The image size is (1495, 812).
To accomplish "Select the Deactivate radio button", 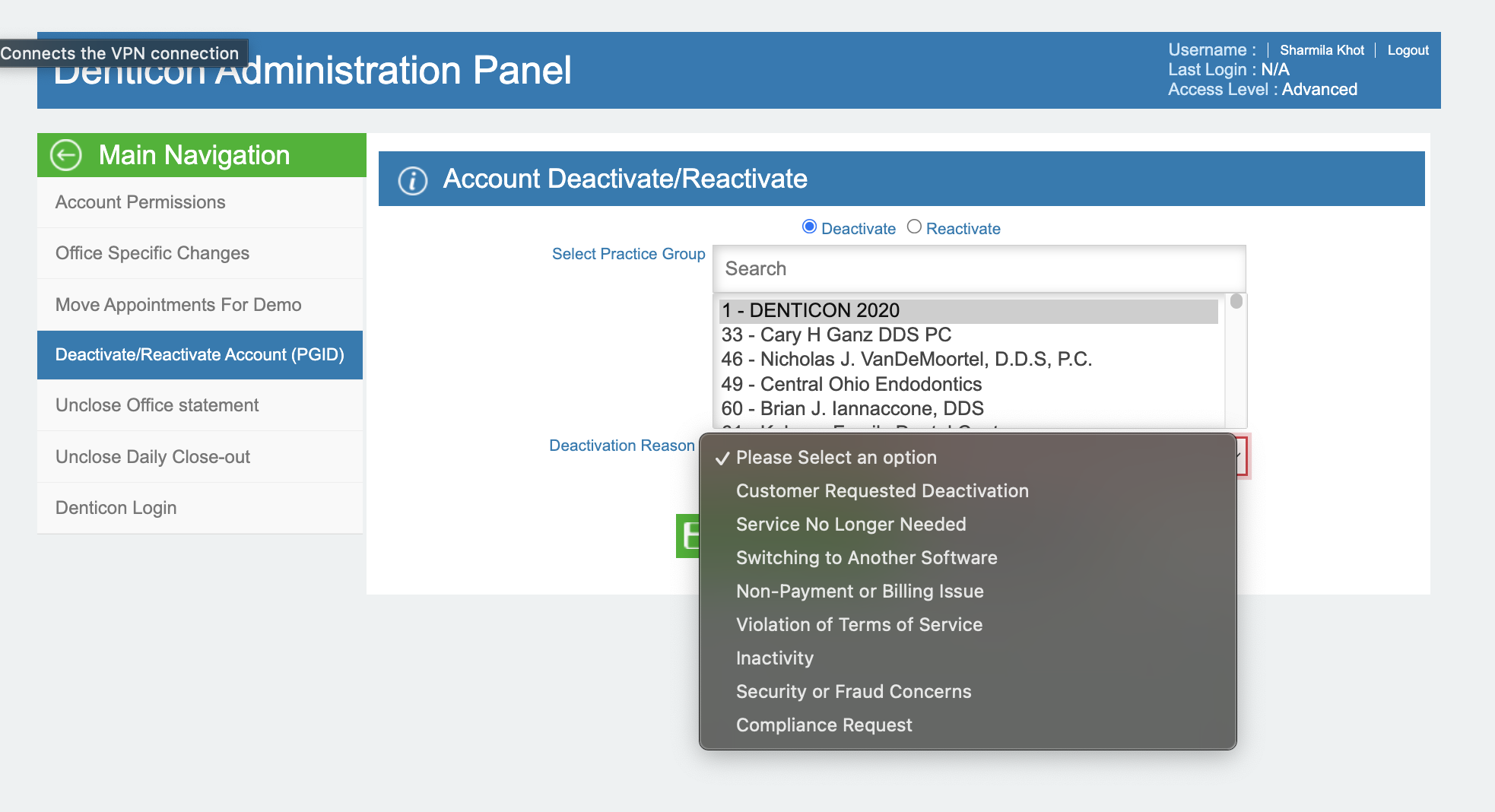I will (x=809, y=227).
